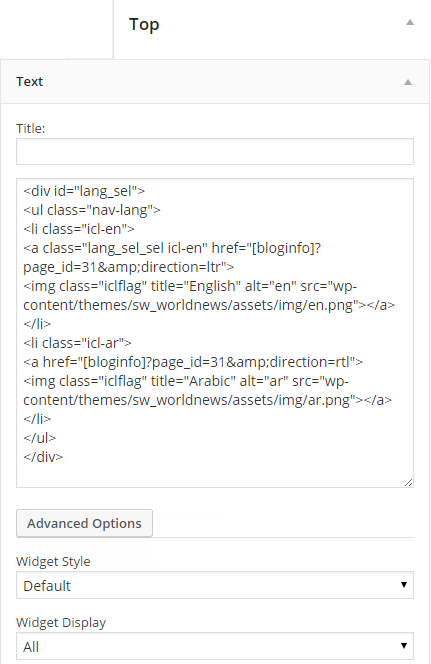Open the Advanced Options button
This screenshot has width=431, height=664.
[x=84, y=523]
